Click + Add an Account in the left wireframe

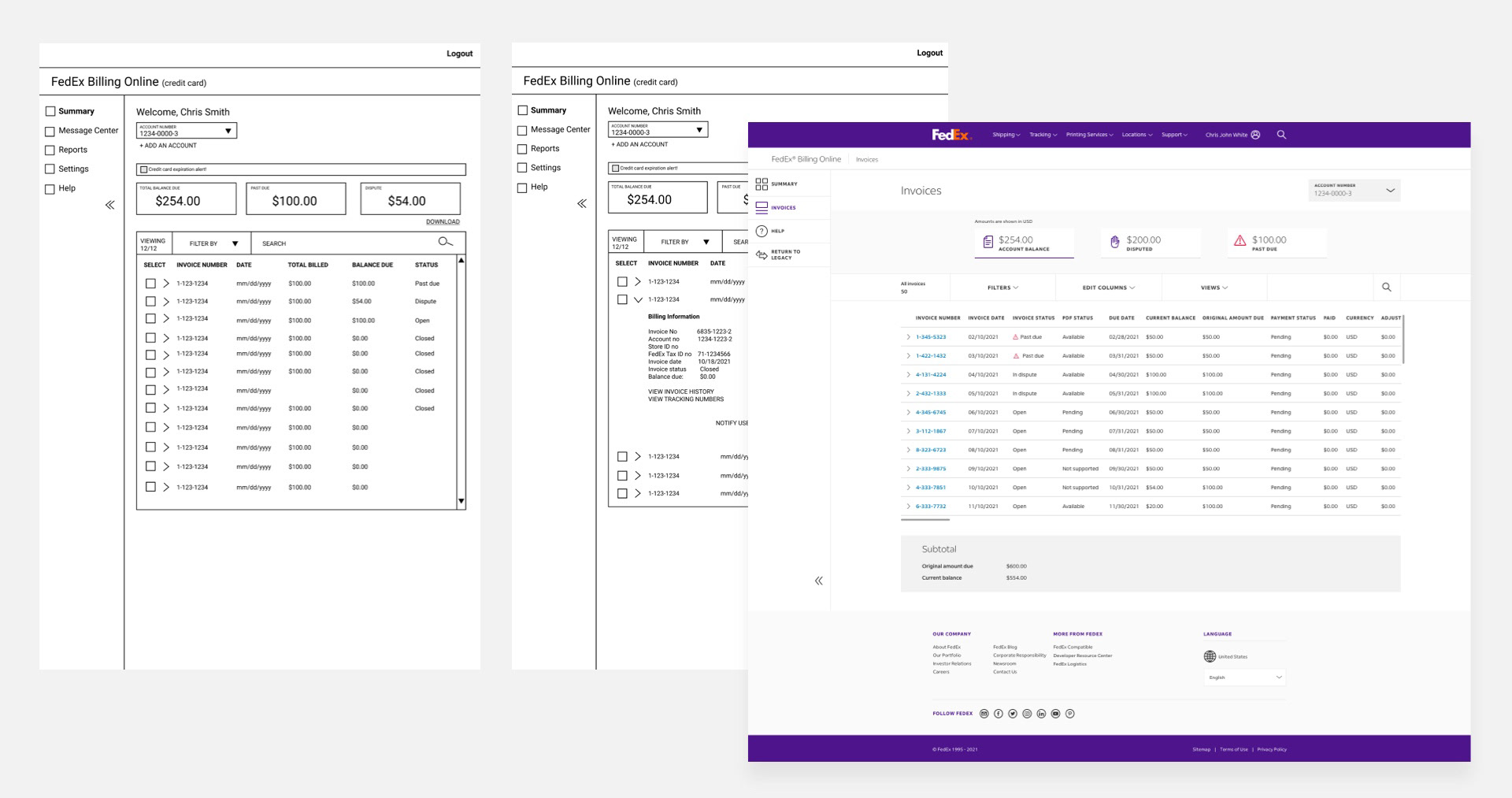[x=168, y=146]
